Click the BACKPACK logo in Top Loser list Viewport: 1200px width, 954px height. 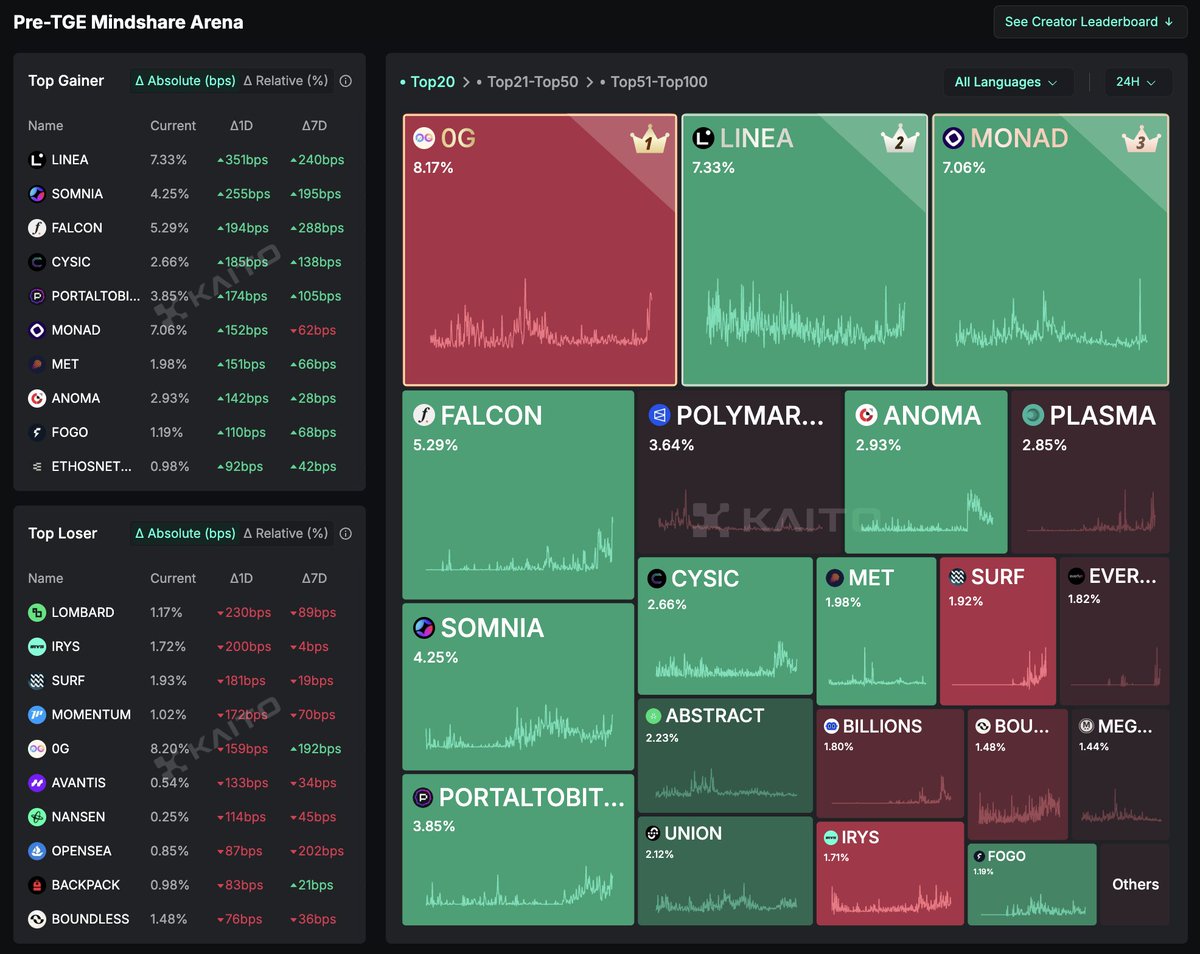[x=37, y=885]
